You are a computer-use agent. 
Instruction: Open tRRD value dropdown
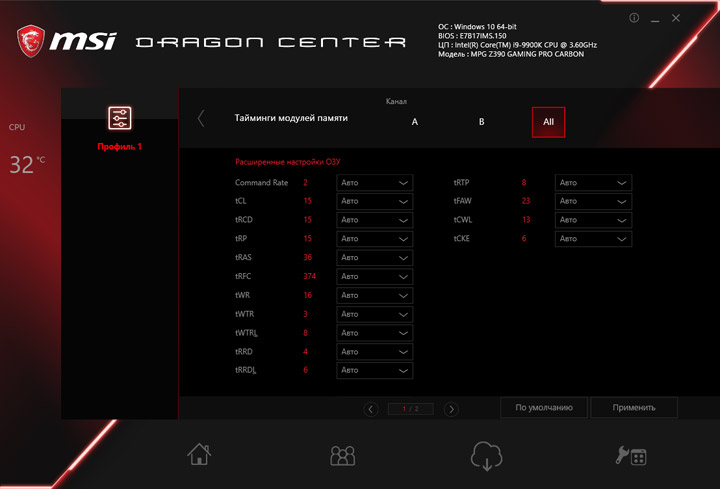click(375, 352)
